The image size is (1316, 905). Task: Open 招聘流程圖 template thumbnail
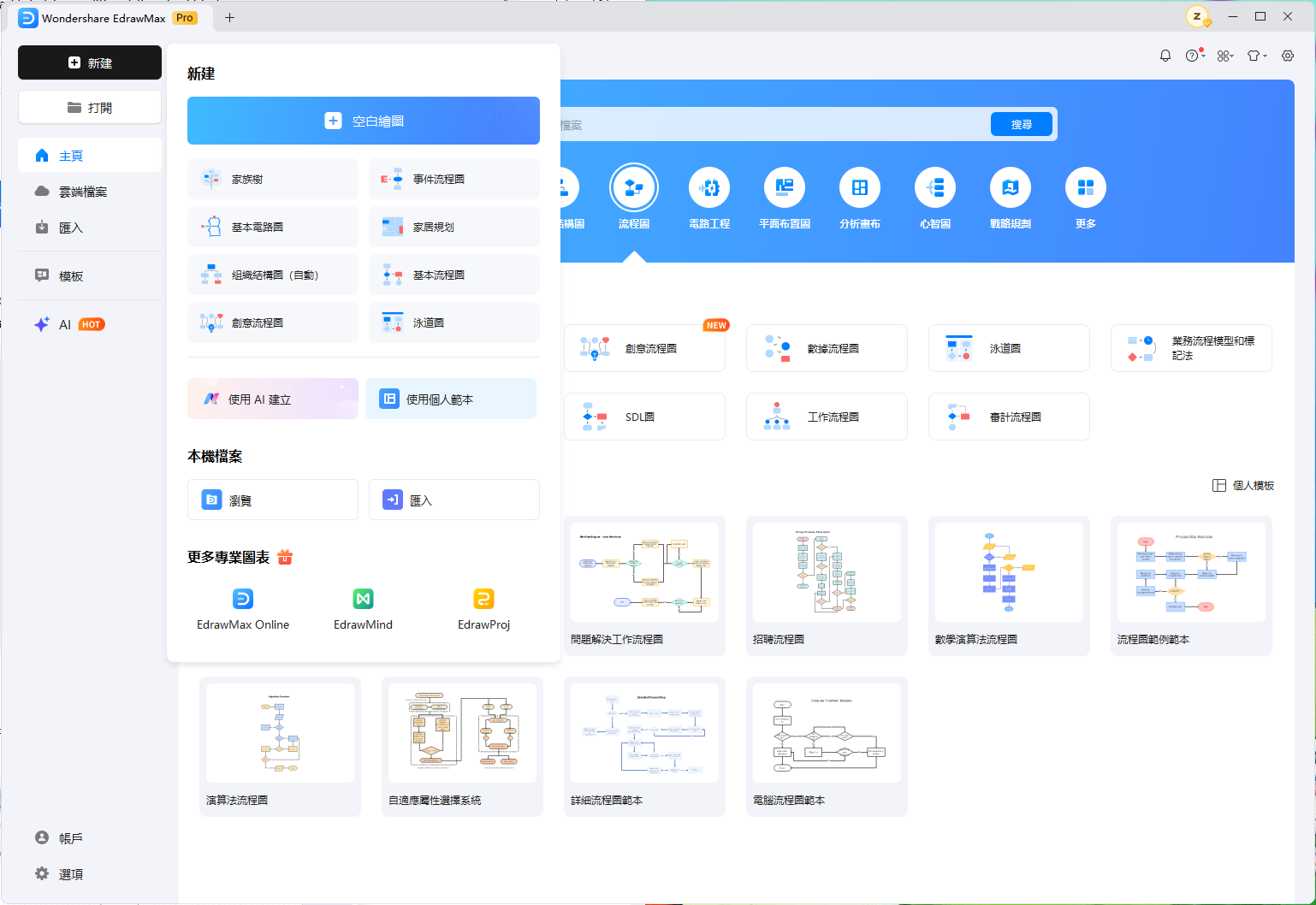[827, 572]
